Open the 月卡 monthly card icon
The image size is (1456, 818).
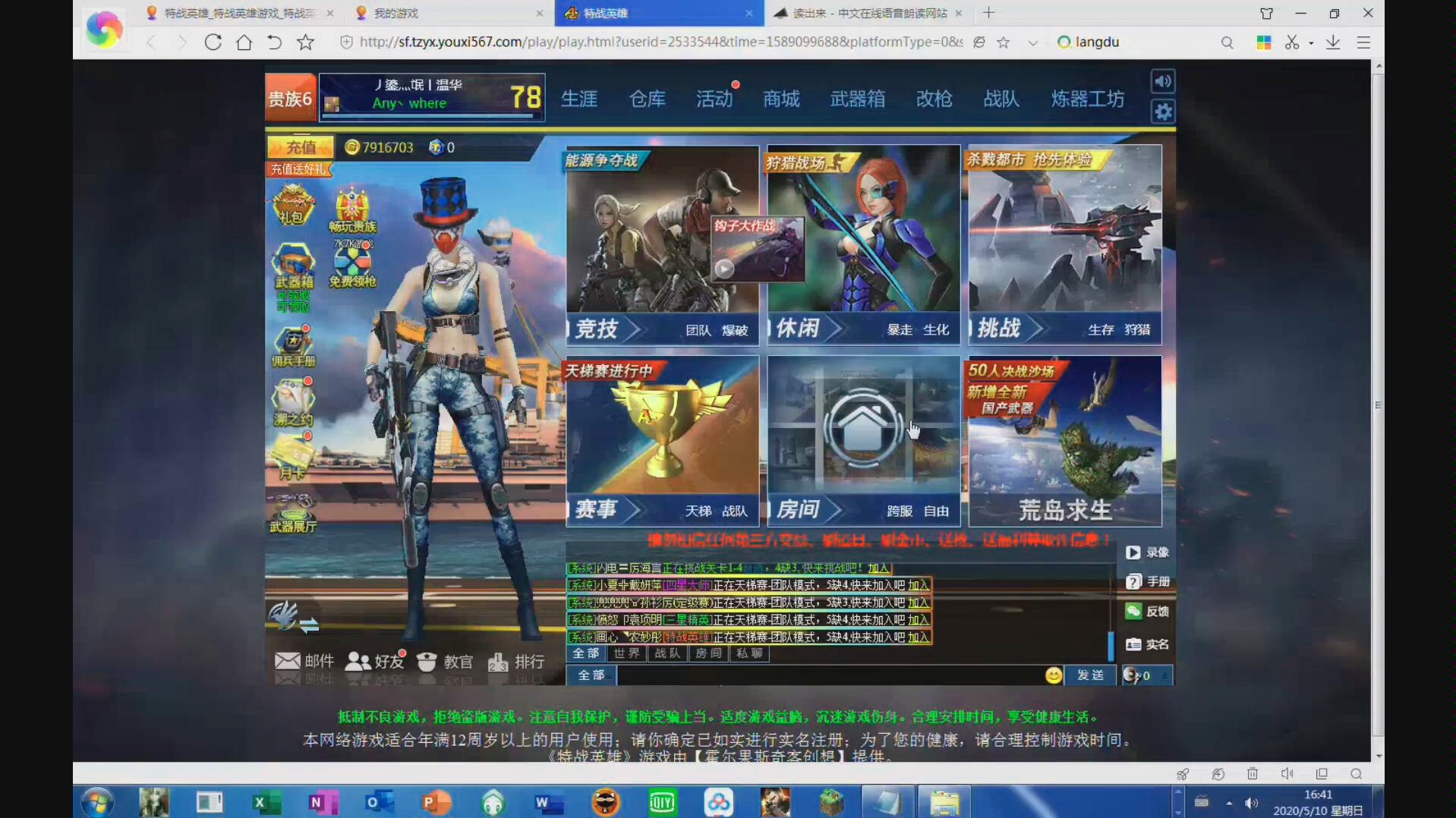[292, 458]
